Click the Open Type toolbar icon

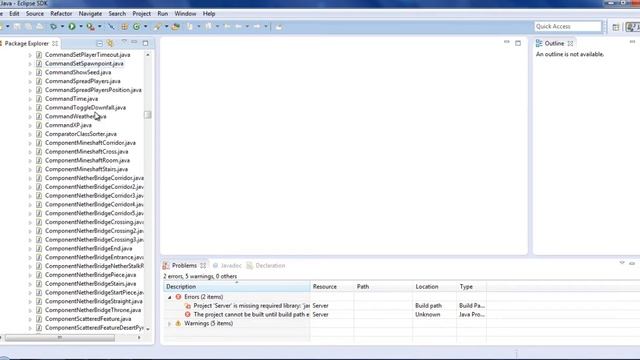(x=157, y=27)
